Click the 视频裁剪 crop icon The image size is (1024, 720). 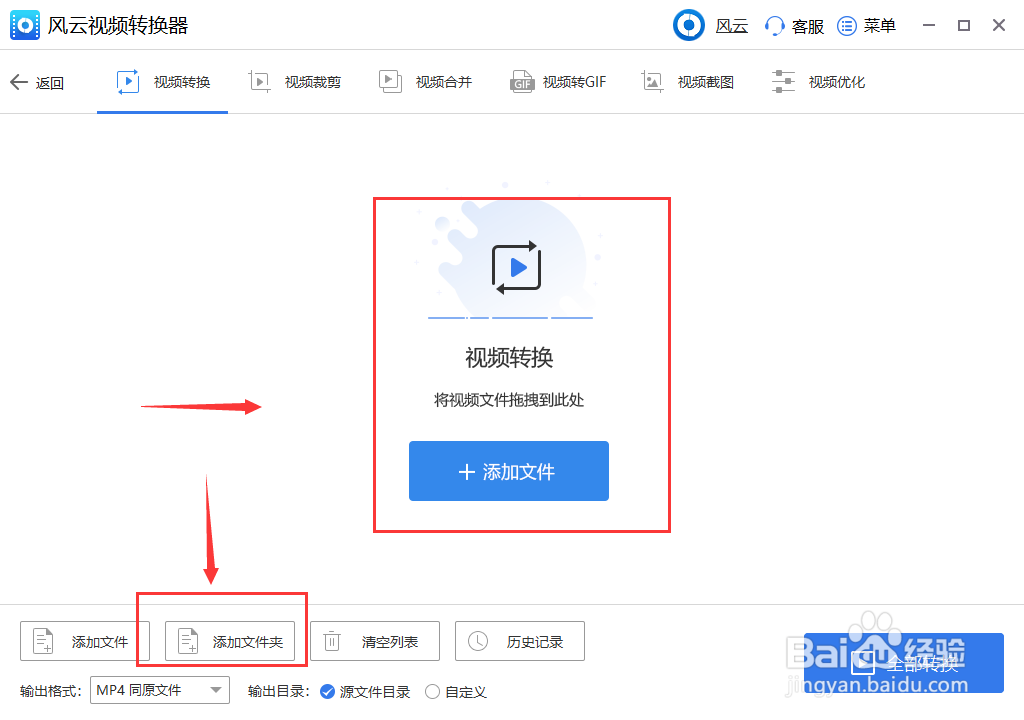[259, 82]
